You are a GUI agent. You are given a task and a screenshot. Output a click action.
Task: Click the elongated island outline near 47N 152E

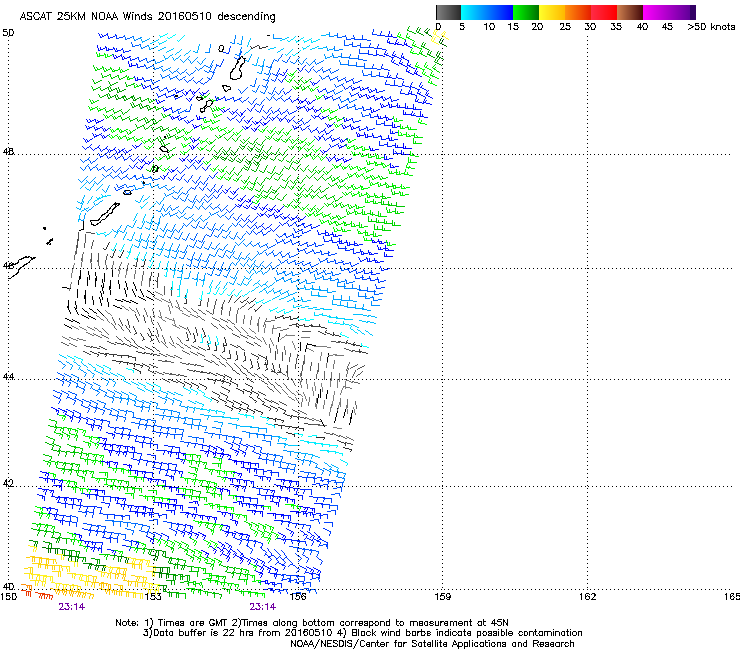[105, 214]
